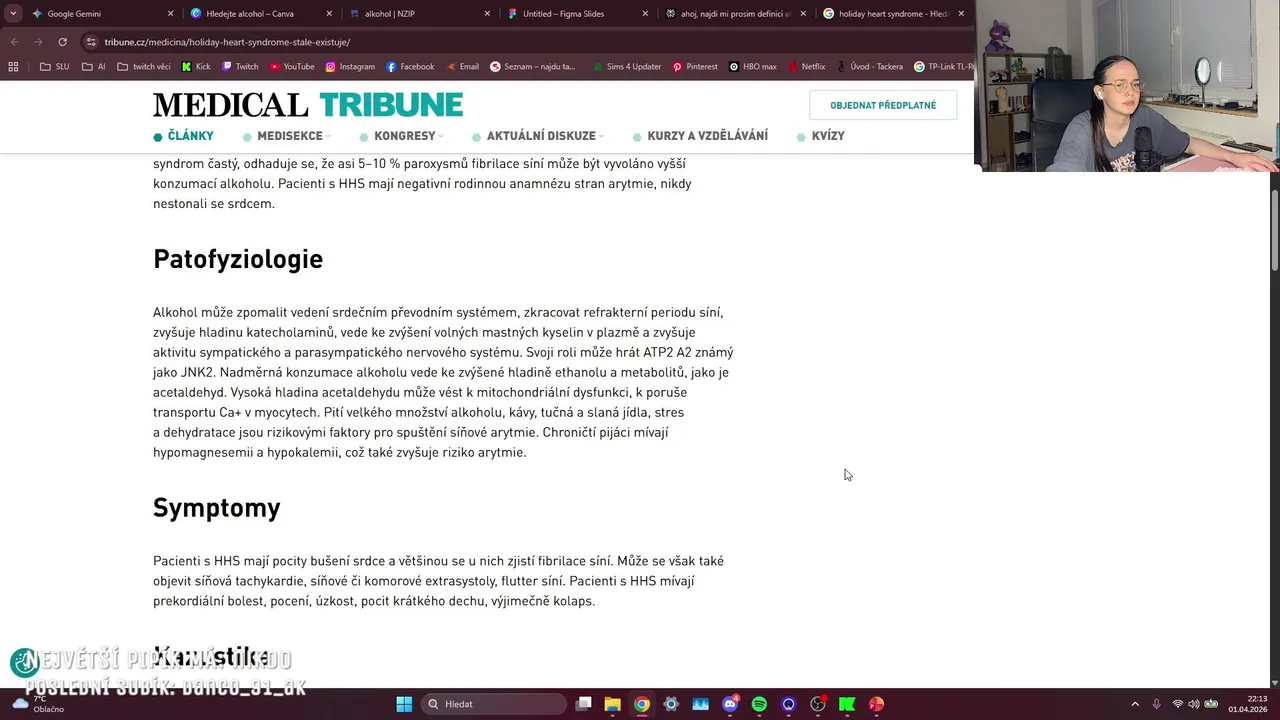Image resolution: width=1280 pixels, height=720 pixels.
Task: Switch to the holiday heart syndrome search tab
Action: 893,14
